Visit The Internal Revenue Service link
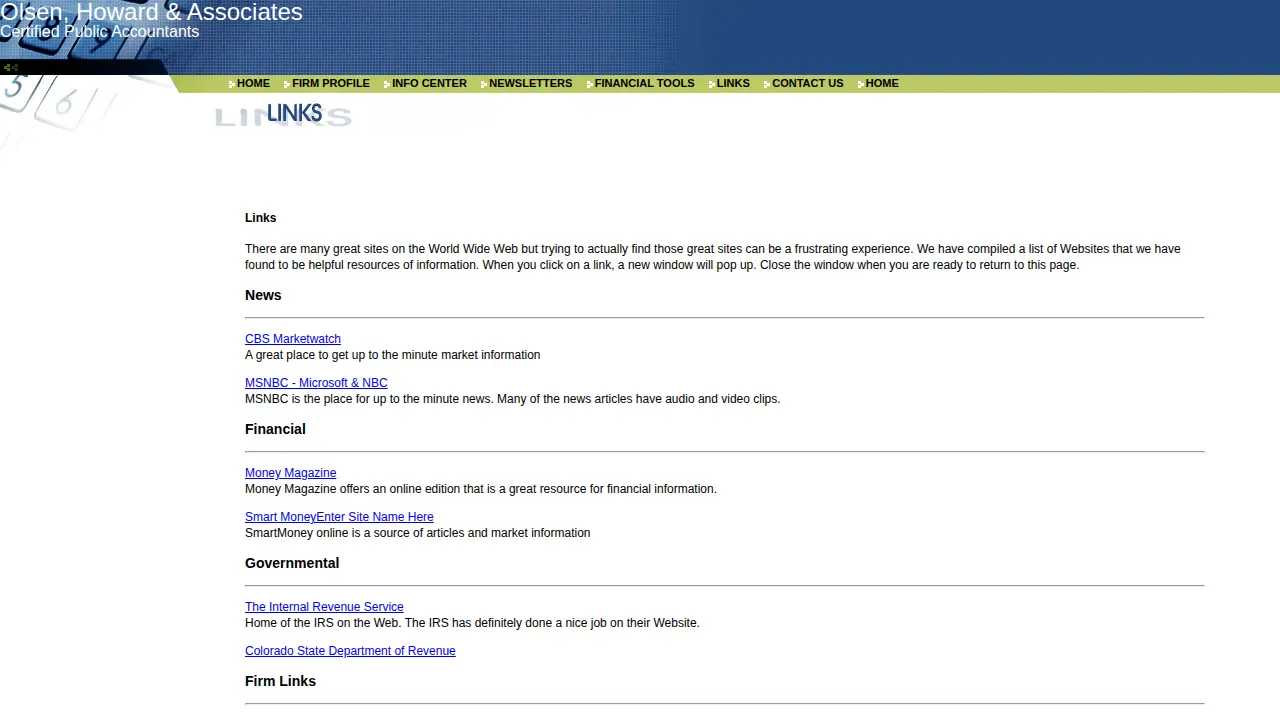This screenshot has width=1280, height=720. 324,607
